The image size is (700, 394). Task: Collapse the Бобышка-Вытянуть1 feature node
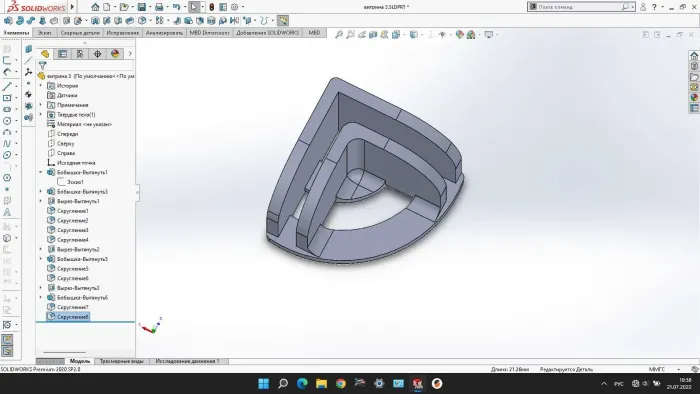41,172
